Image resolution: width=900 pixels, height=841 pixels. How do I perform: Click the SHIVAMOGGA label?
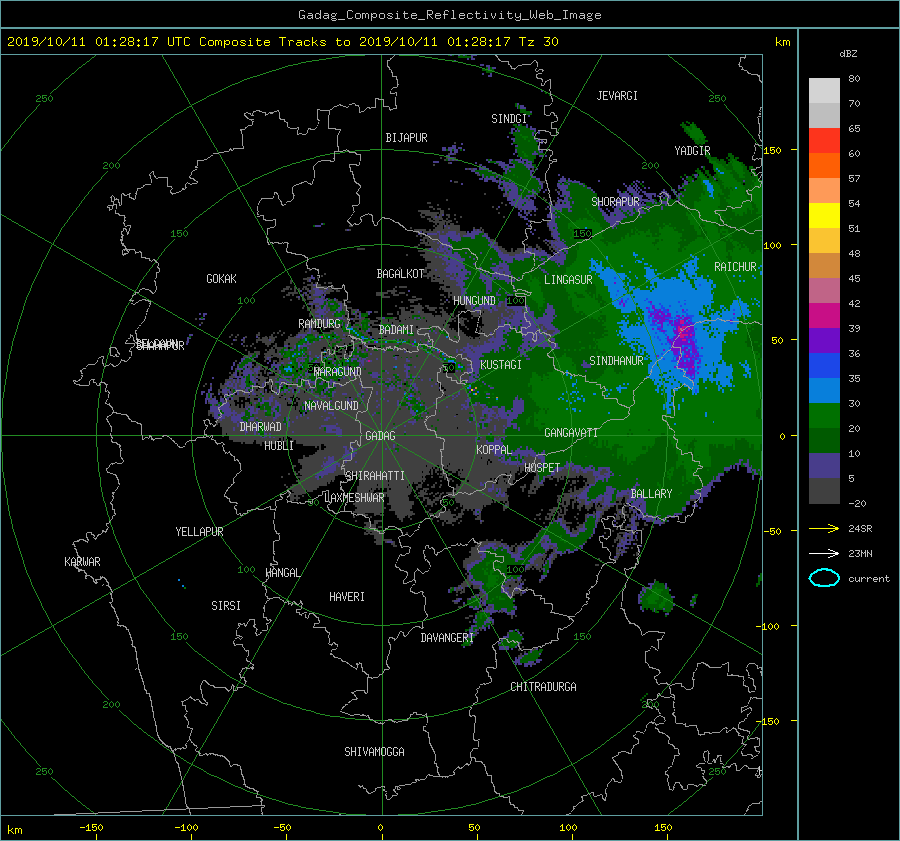tap(374, 751)
